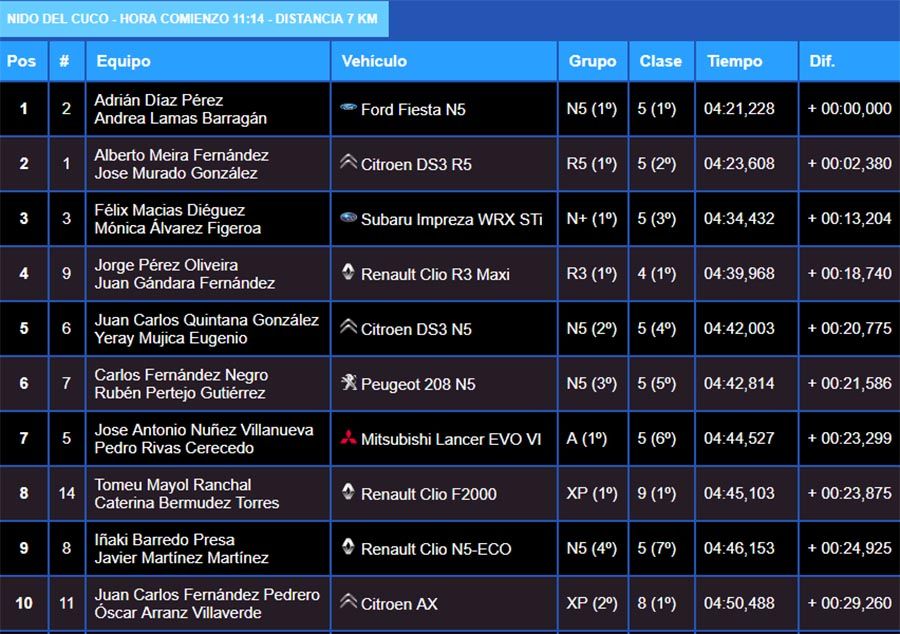This screenshot has width=900, height=634.
Task: Click the Citroen logo beside DS3 R5
Action: pyautogui.click(x=348, y=162)
